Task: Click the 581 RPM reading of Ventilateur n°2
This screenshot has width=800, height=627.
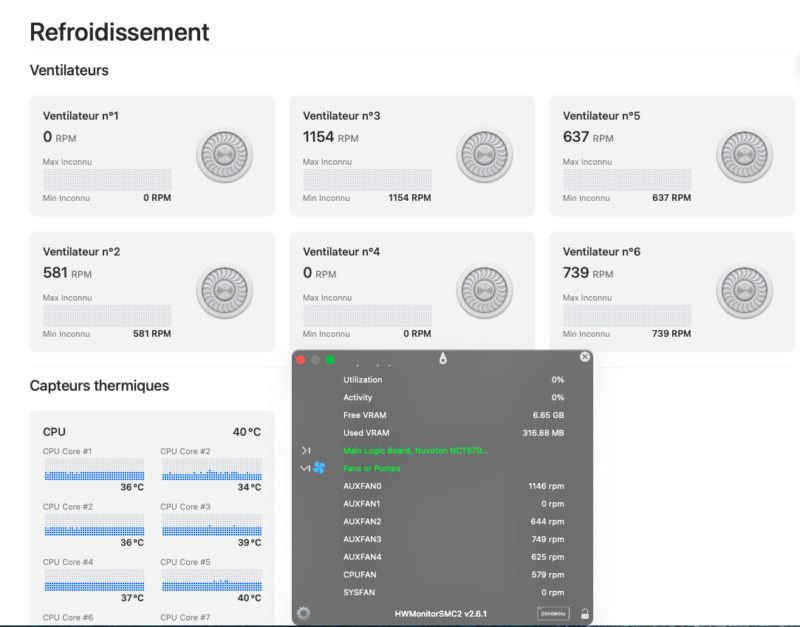Action: tap(67, 273)
